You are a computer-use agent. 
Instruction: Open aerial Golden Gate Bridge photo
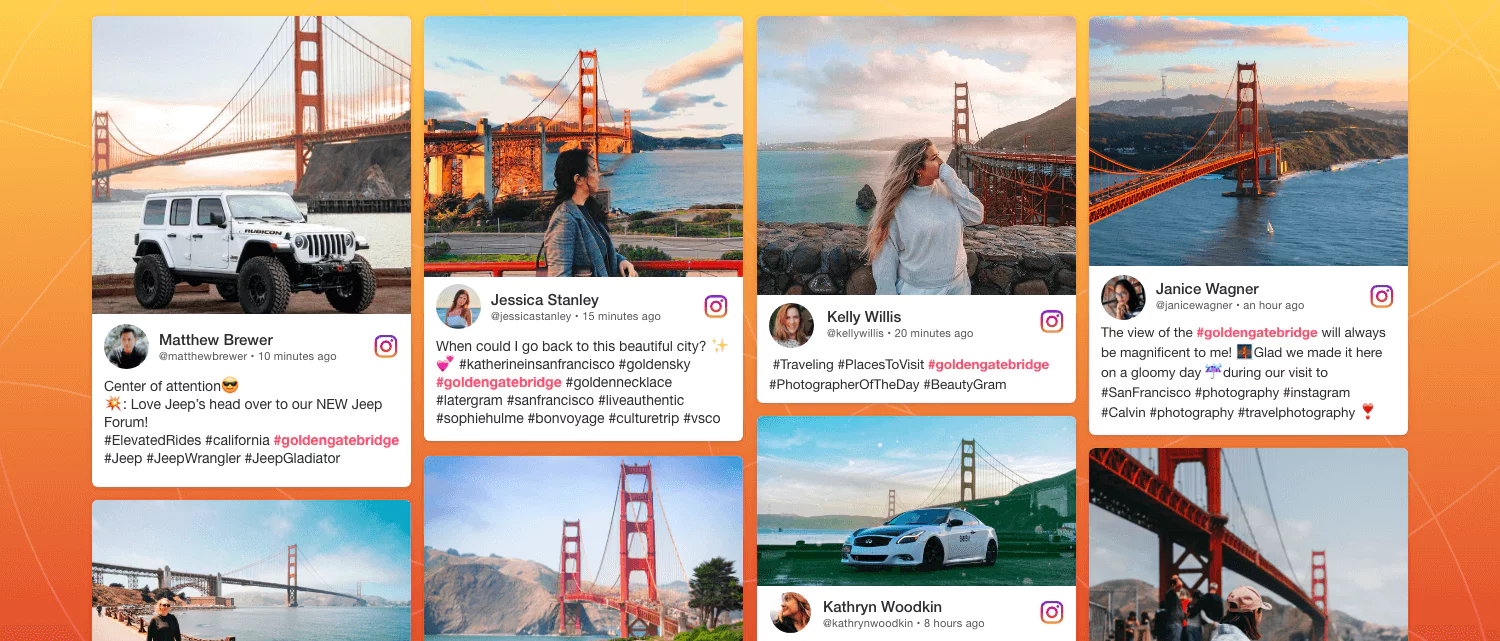coord(1248,141)
